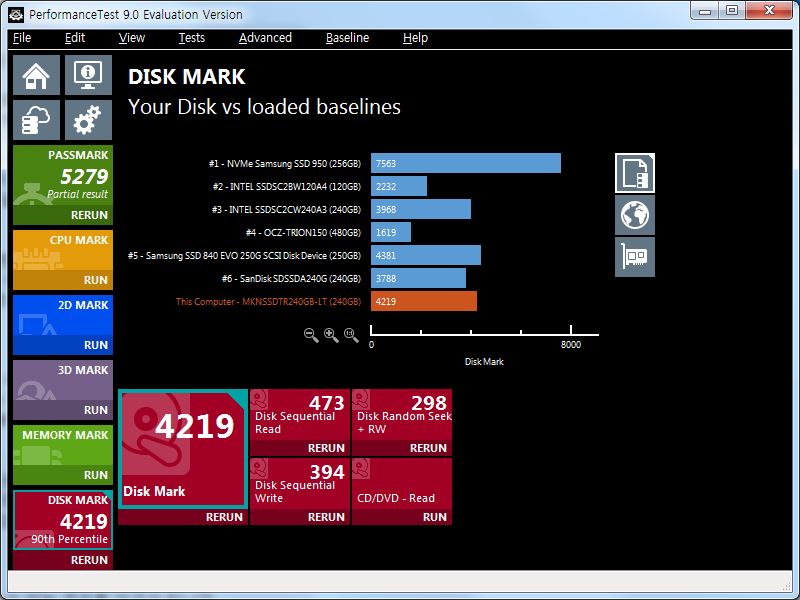Click the 473 Disk Sequential Read tile
The image size is (800, 600).
click(300, 414)
